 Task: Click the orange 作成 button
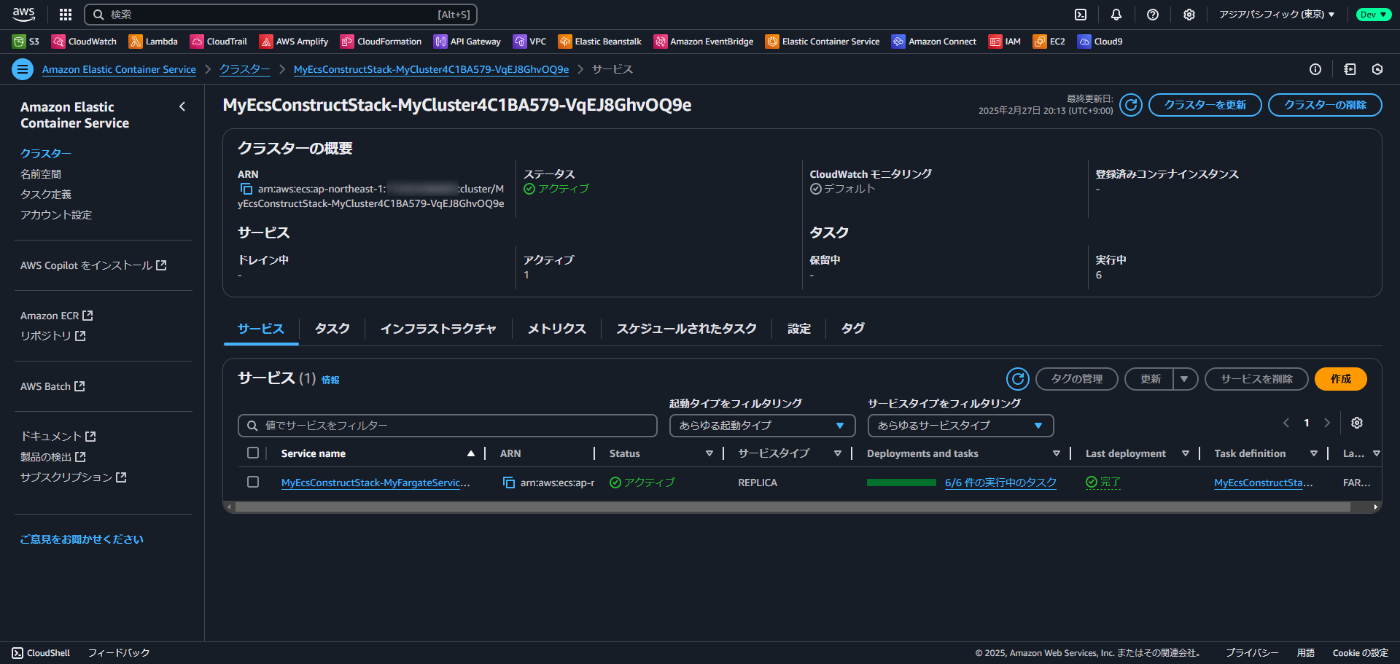tap(1341, 379)
